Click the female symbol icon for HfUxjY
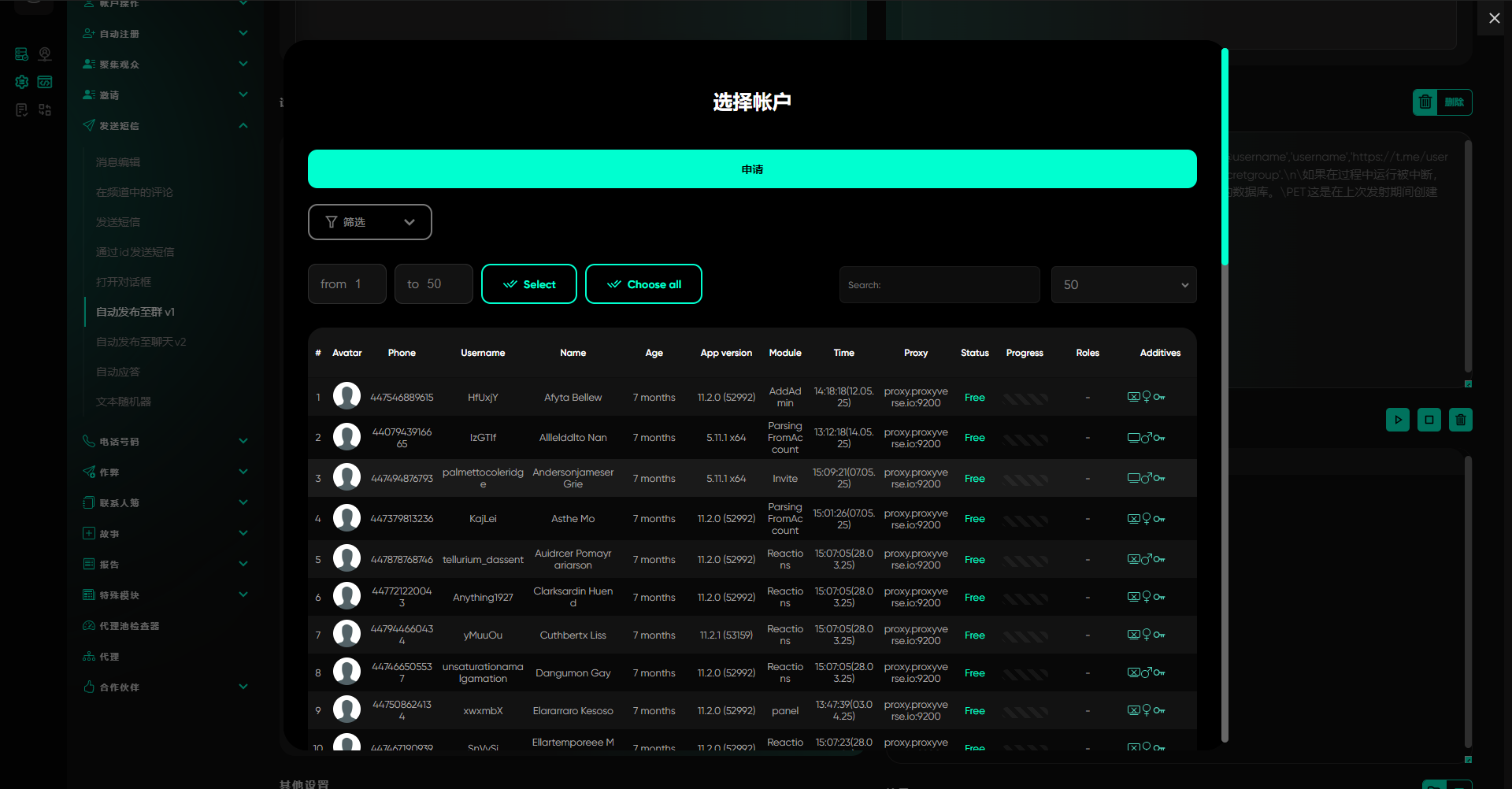 pyautogui.click(x=1147, y=397)
